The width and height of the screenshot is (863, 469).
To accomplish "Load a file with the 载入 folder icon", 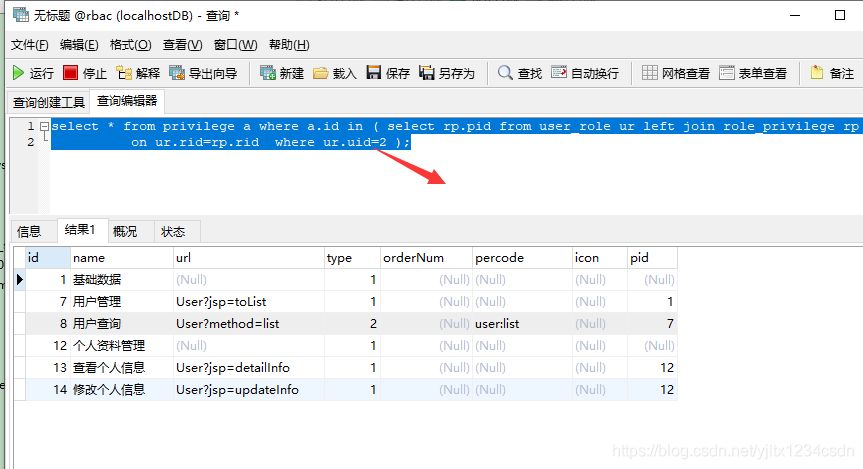I will coord(320,73).
